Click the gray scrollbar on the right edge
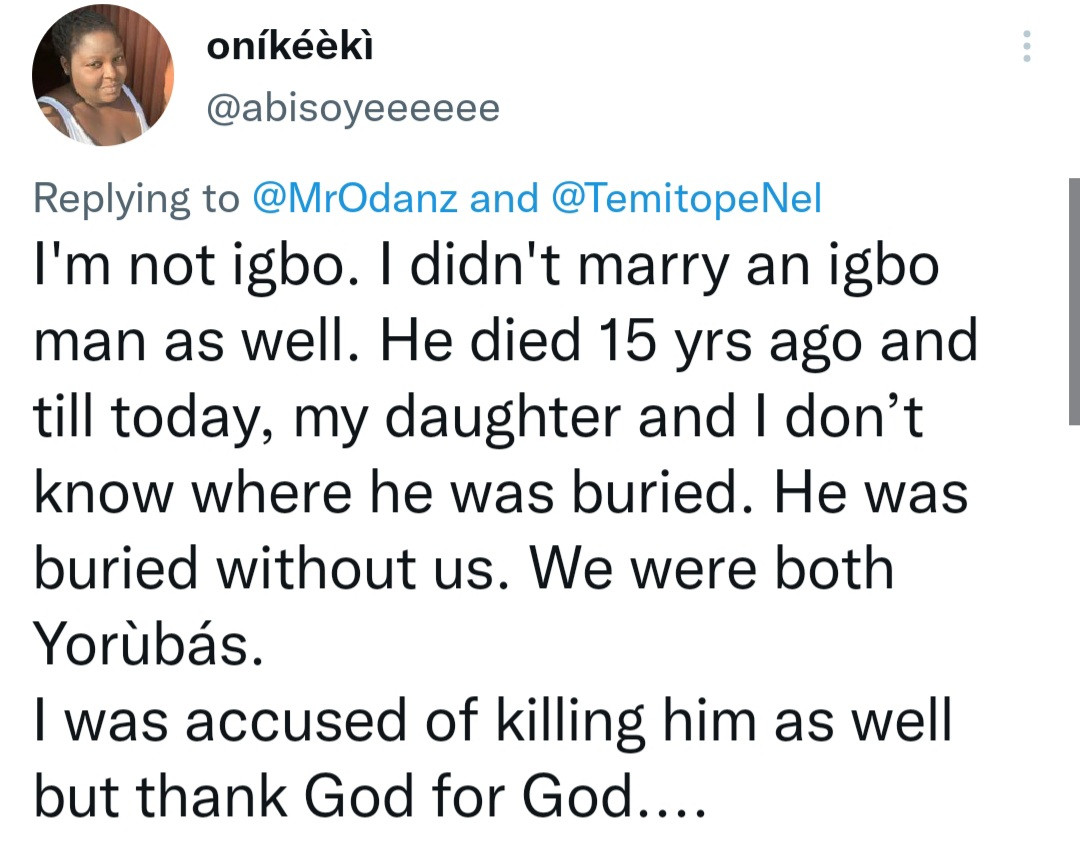The height and width of the screenshot is (843, 1080). pyautogui.click(x=1074, y=301)
